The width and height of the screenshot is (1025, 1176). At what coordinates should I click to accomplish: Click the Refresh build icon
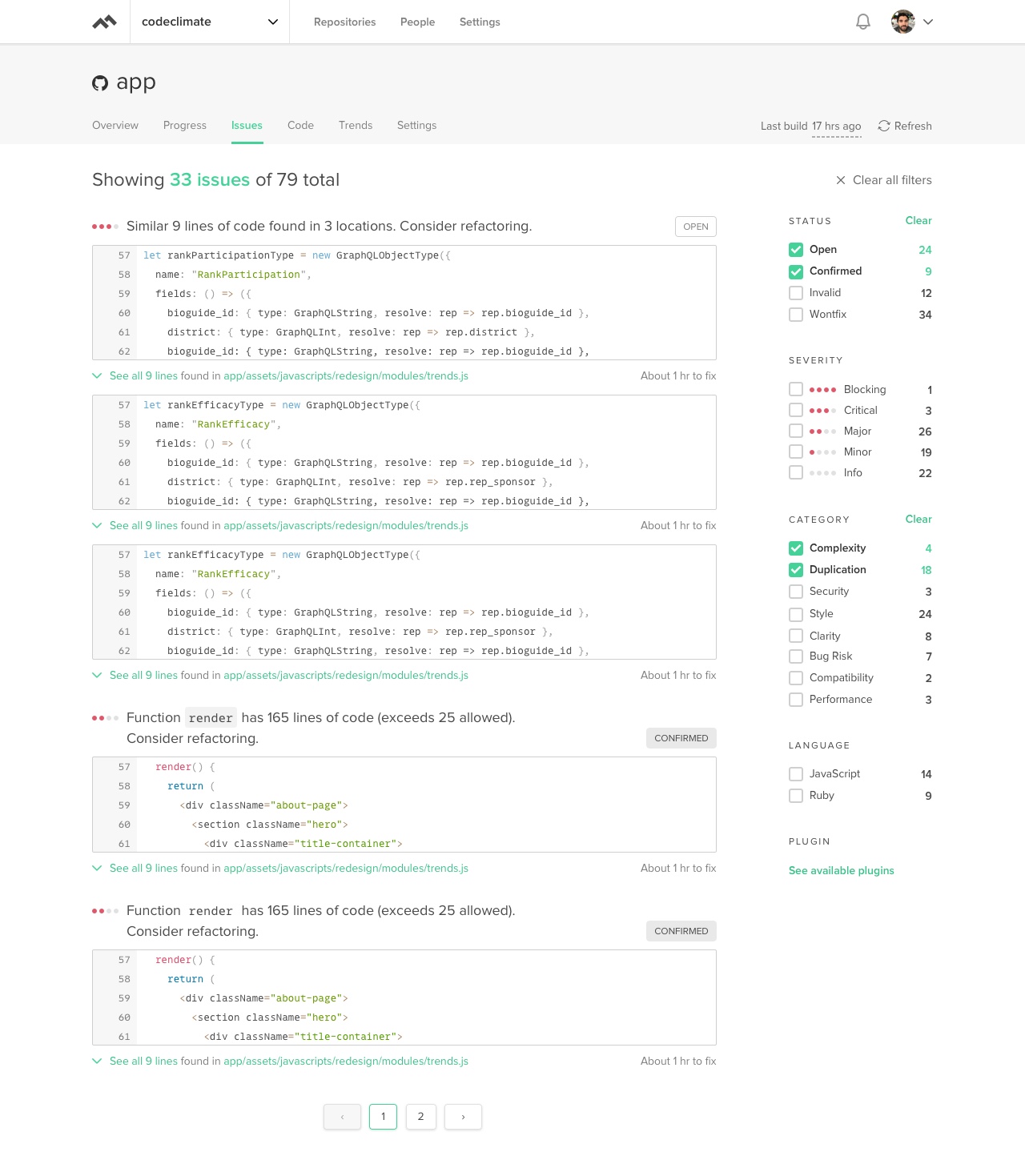pos(884,126)
